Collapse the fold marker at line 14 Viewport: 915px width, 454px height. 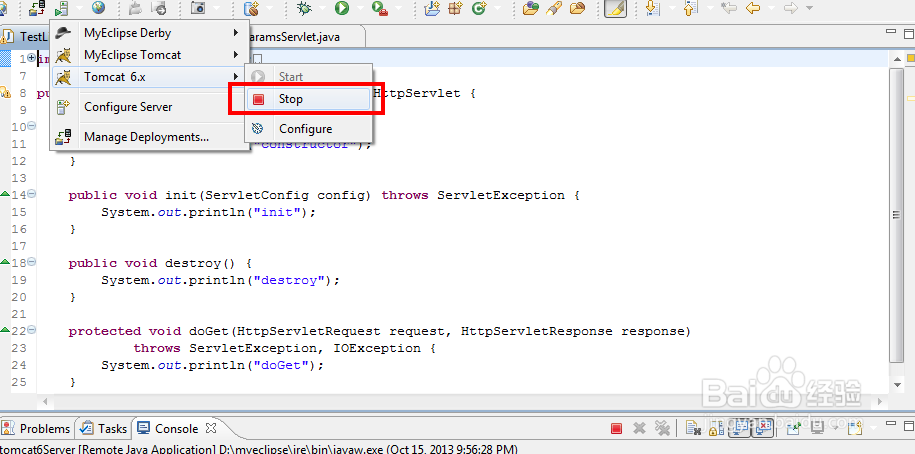coord(32,194)
